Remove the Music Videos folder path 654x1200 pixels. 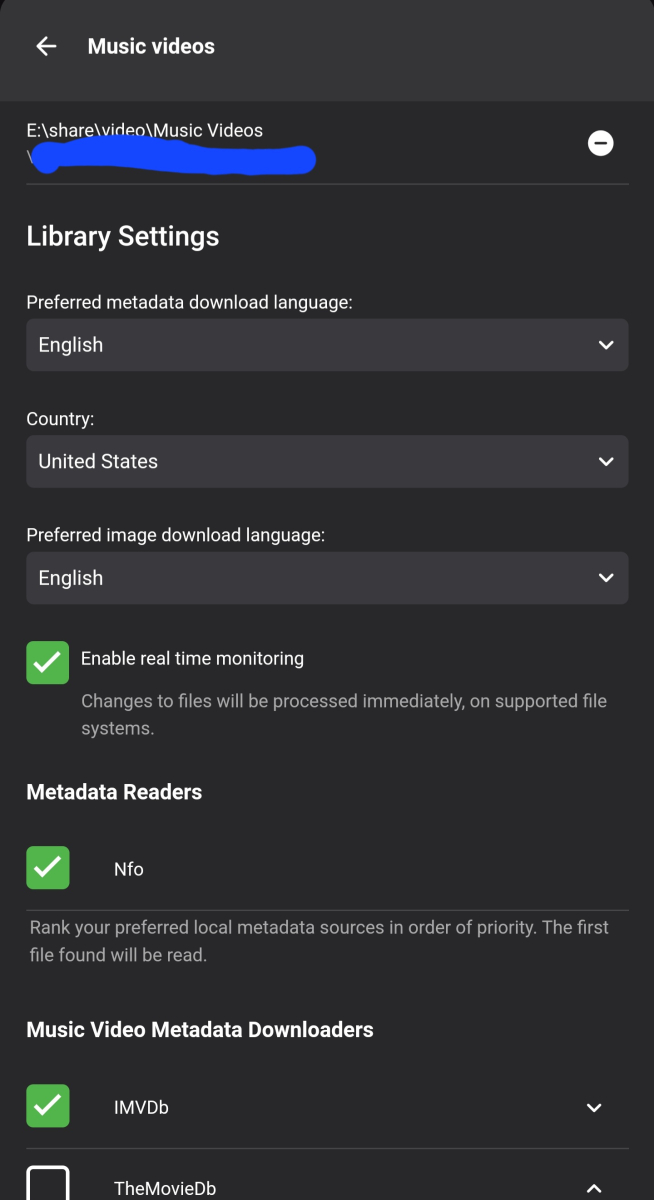(x=600, y=144)
